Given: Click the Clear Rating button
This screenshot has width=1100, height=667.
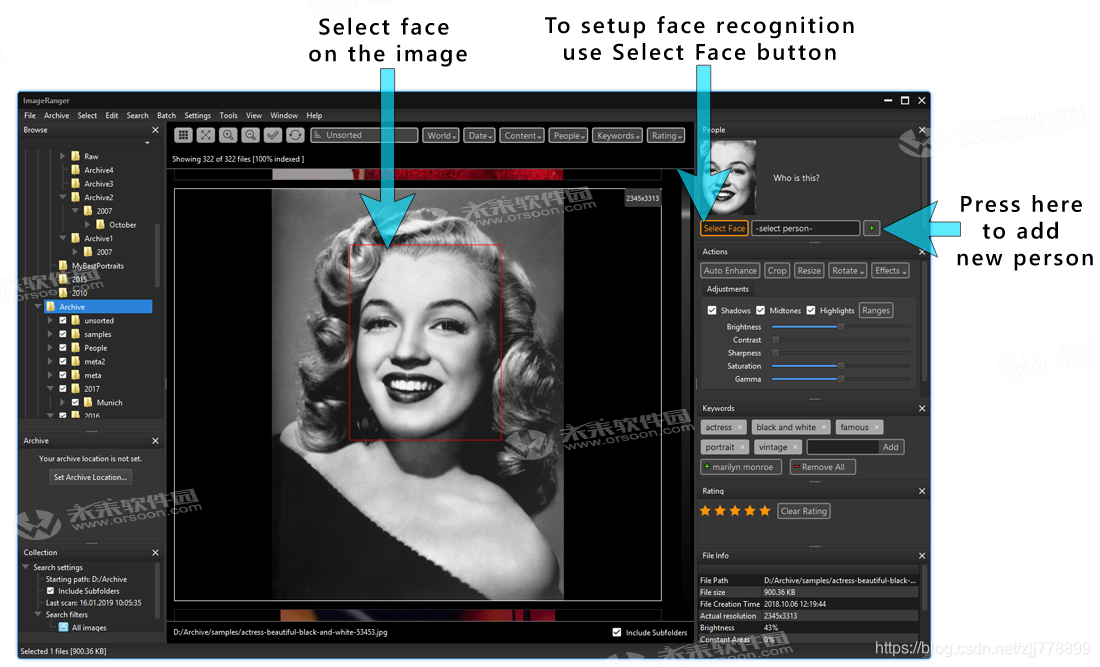Looking at the screenshot, I should point(803,511).
